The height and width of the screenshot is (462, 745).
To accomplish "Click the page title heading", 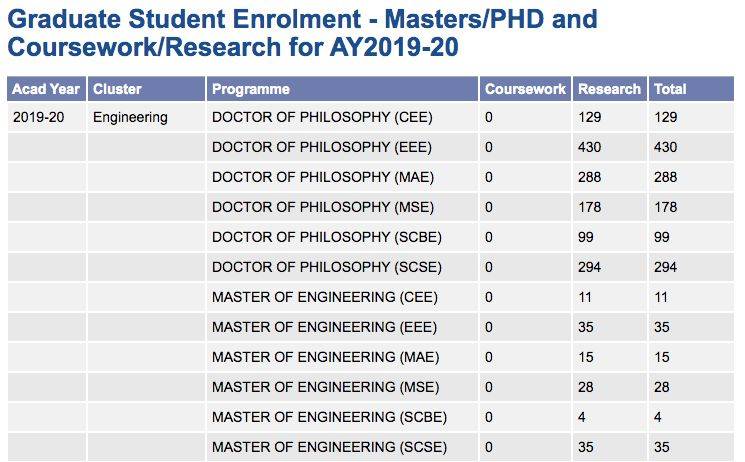I will click(x=302, y=33).
